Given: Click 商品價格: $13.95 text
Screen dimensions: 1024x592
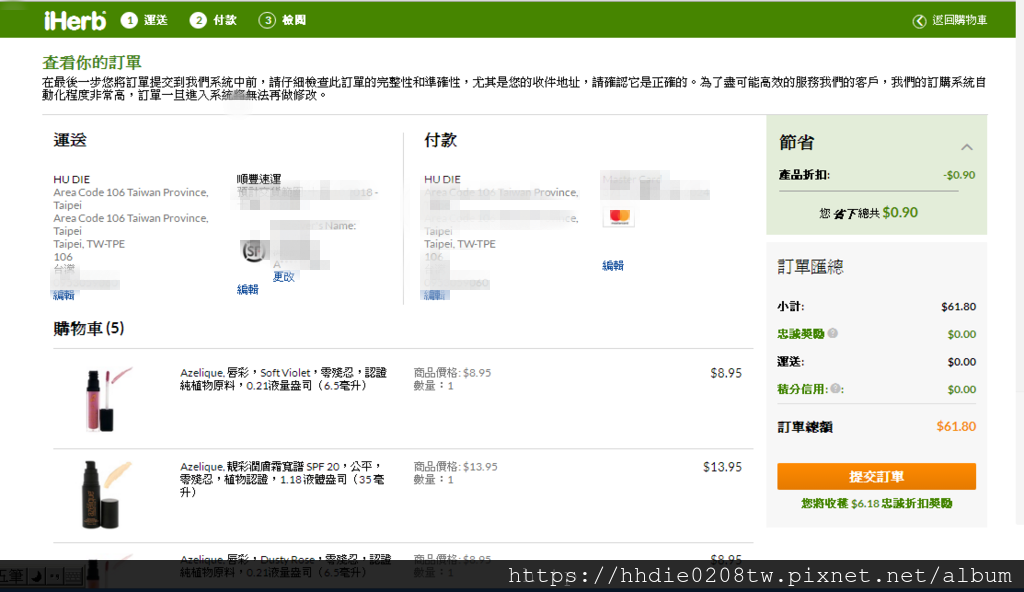Looking at the screenshot, I should [455, 467].
